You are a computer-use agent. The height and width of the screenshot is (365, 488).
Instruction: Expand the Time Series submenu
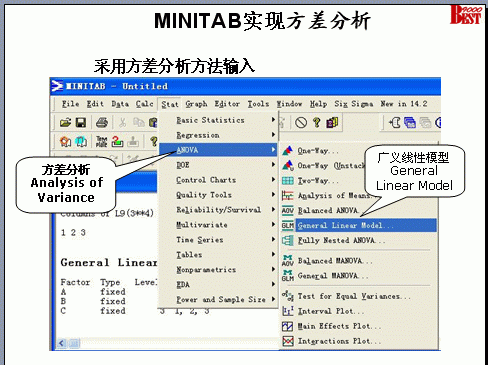pos(218,240)
